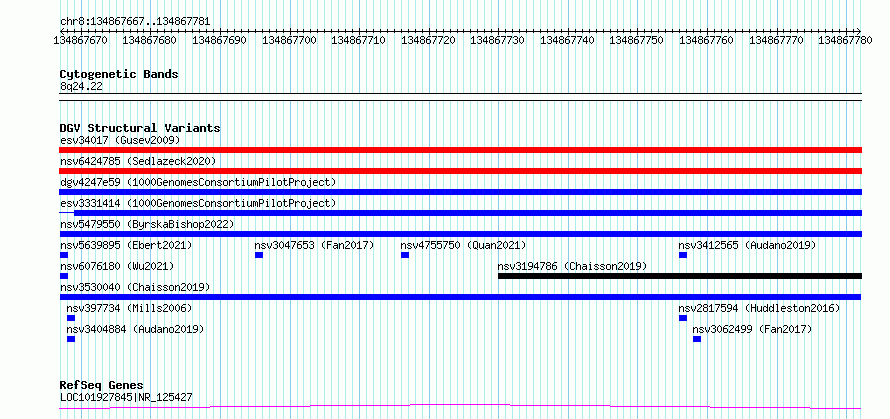Viewport: 890px width, 419px height.
Task: Select the nsv4755750 small blue marker
Action: pyautogui.click(x=405, y=255)
